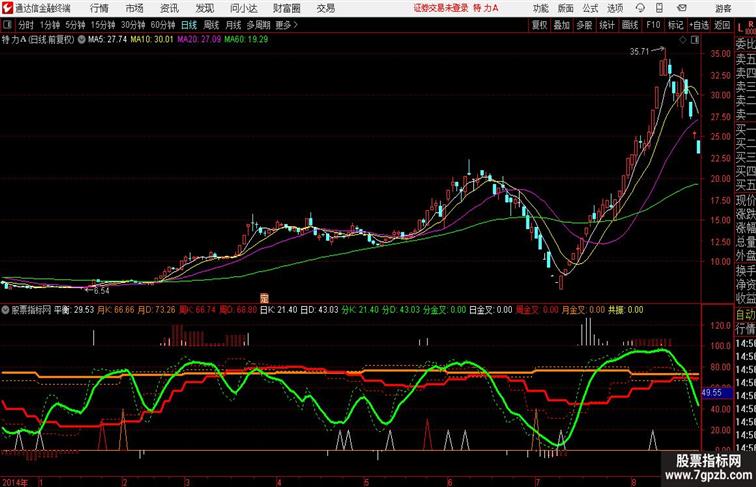Click the customer service headset icon
Viewport: 756px width, 487px height.
pyautogui.click(x=640, y=8)
